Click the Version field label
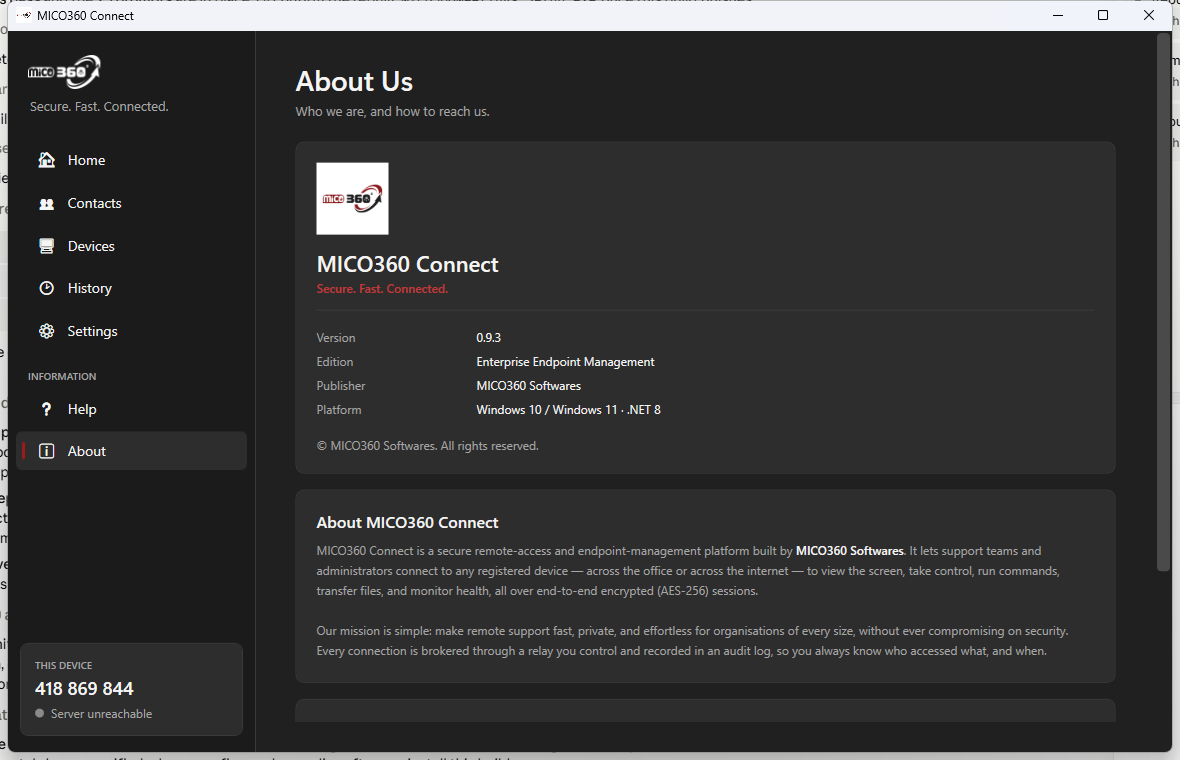Image resolution: width=1180 pixels, height=760 pixels. [336, 338]
